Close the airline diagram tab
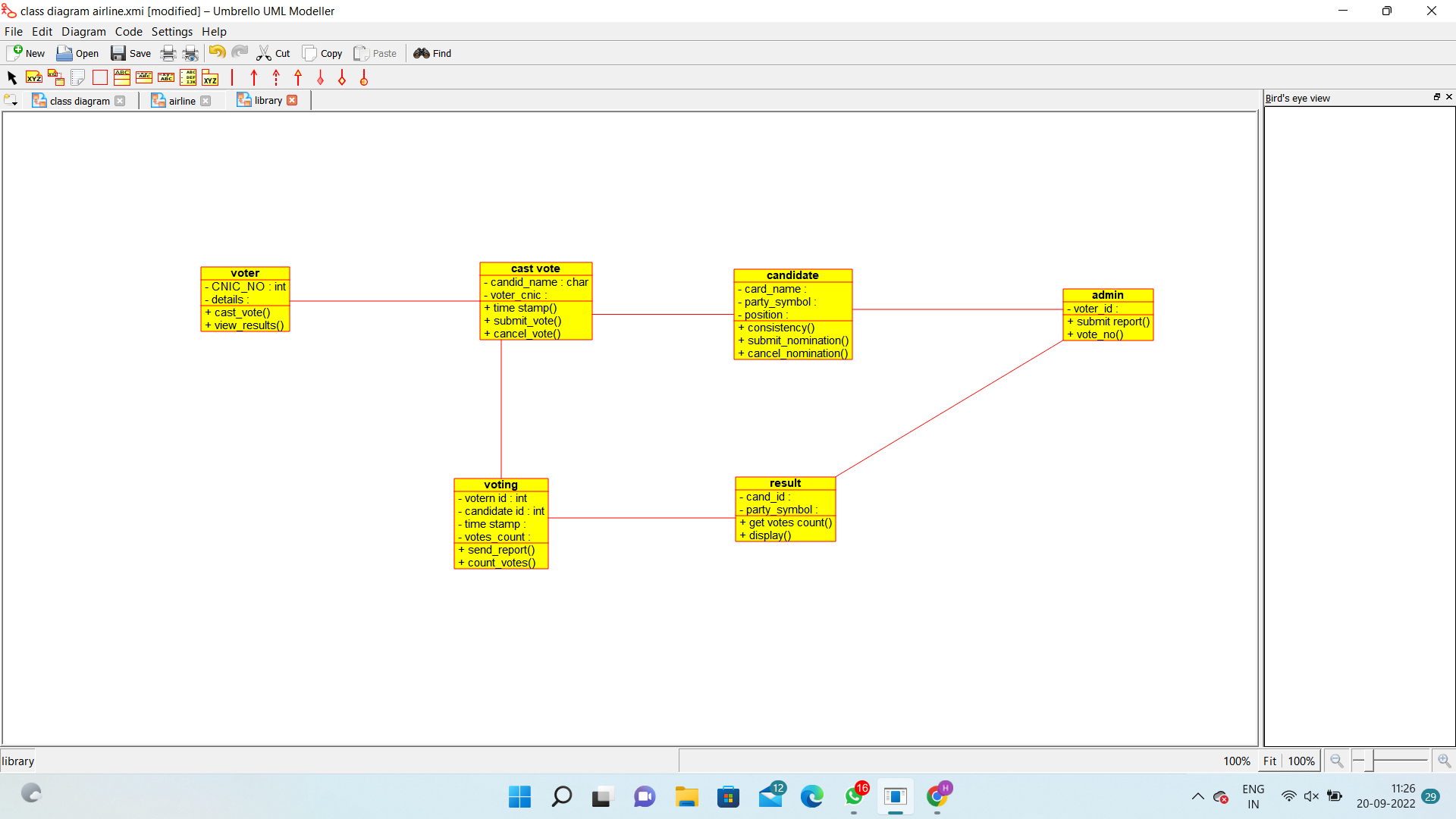The height and width of the screenshot is (819, 1456). tap(206, 101)
